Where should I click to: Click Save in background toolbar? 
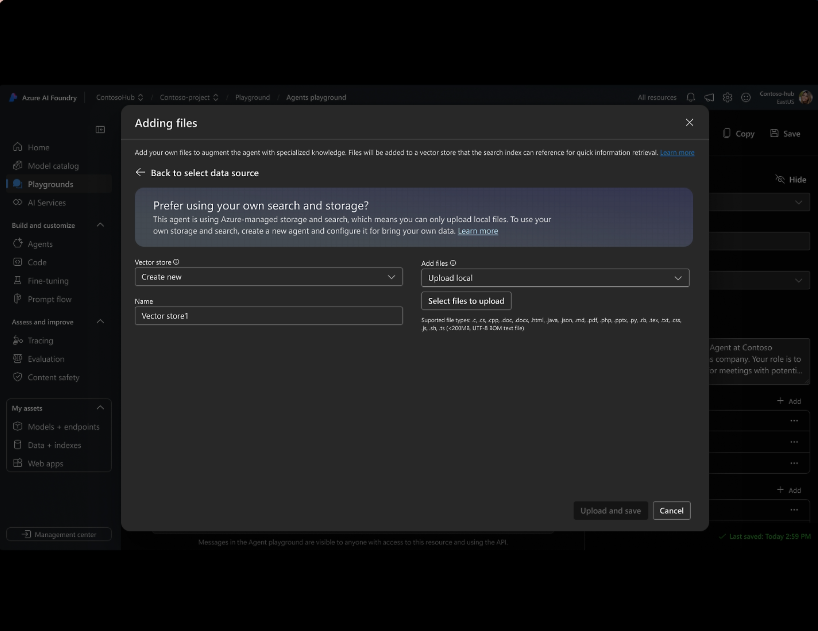pyautogui.click(x=785, y=134)
